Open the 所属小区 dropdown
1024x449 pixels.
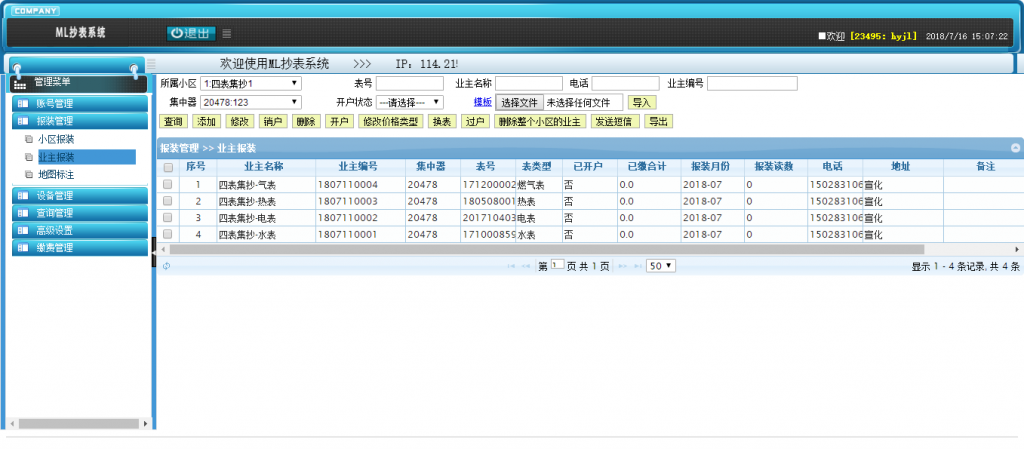pyautogui.click(x=250, y=84)
